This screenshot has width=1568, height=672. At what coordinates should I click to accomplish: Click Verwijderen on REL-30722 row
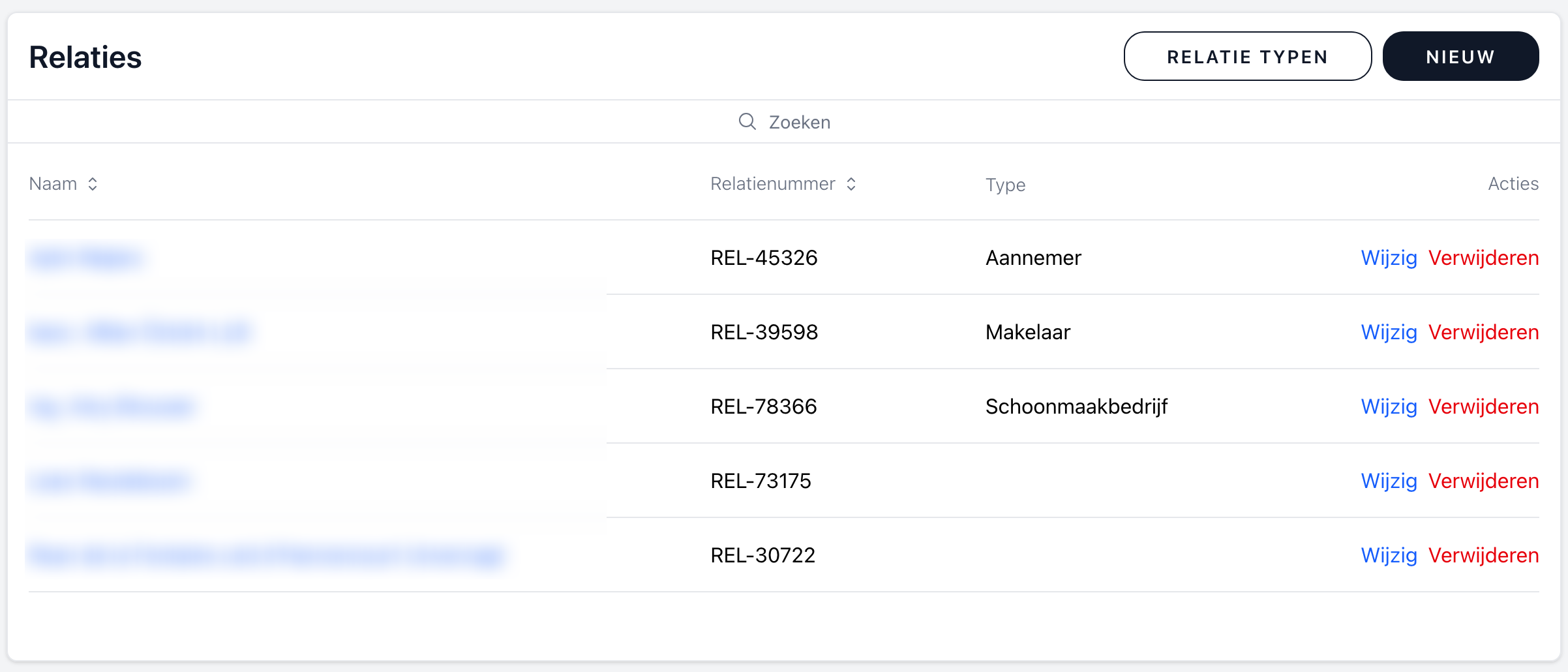pyautogui.click(x=1483, y=555)
